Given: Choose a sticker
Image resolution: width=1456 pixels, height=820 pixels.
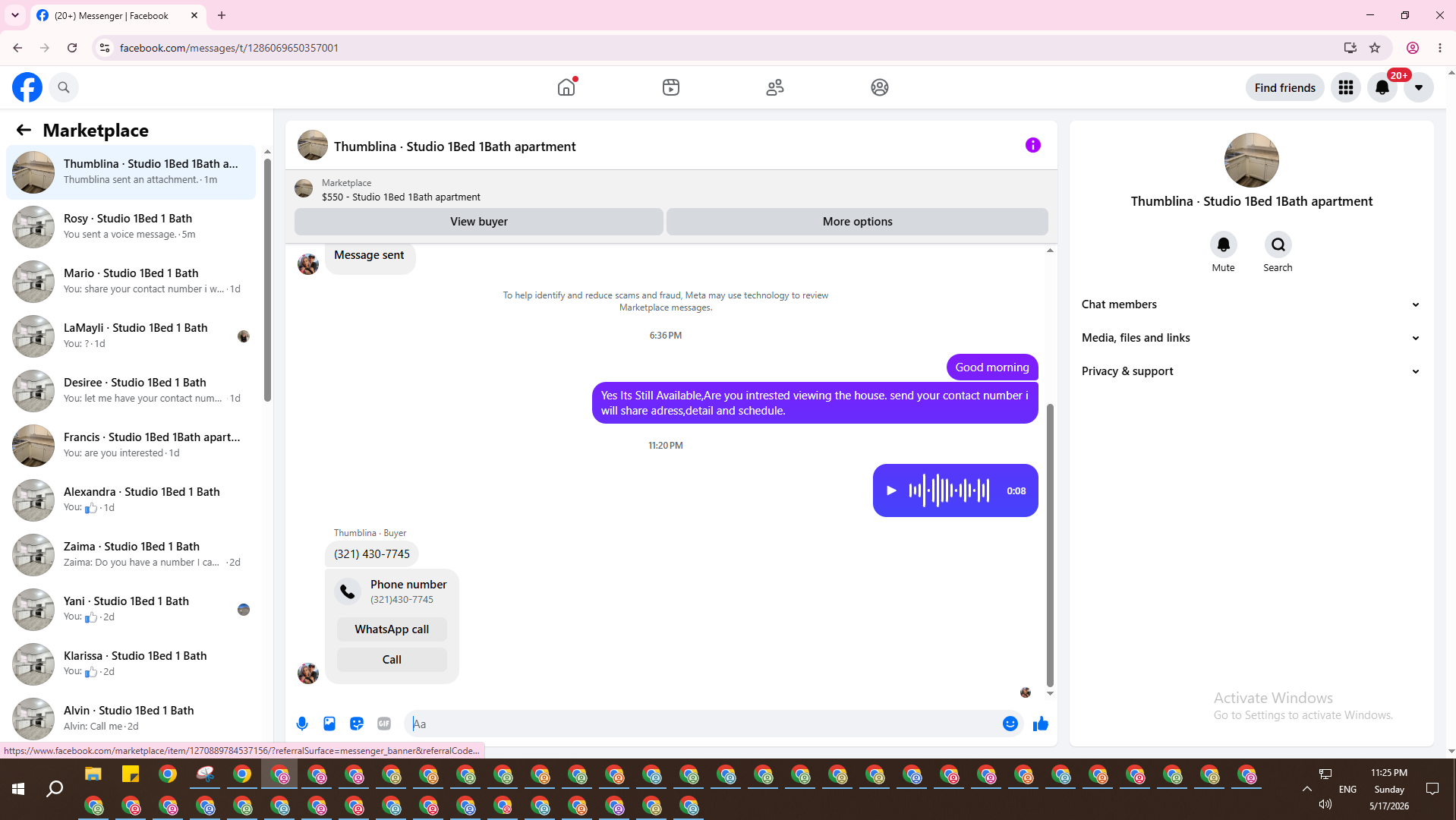Looking at the screenshot, I should point(357,724).
